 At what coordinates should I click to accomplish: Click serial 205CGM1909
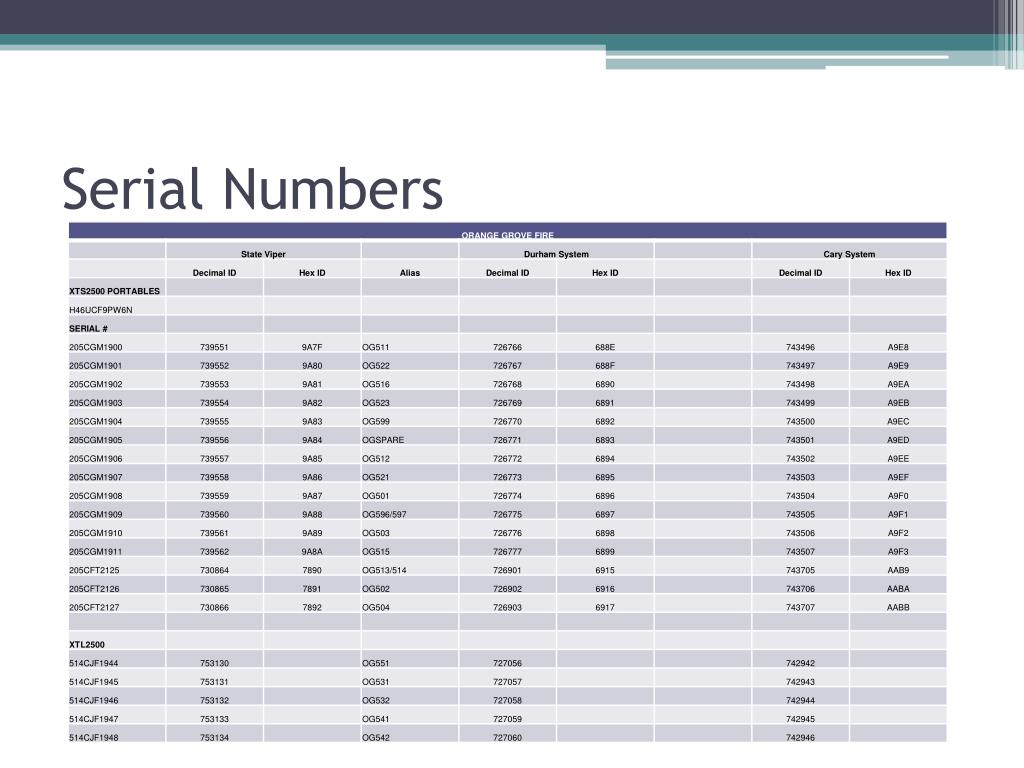(95, 515)
